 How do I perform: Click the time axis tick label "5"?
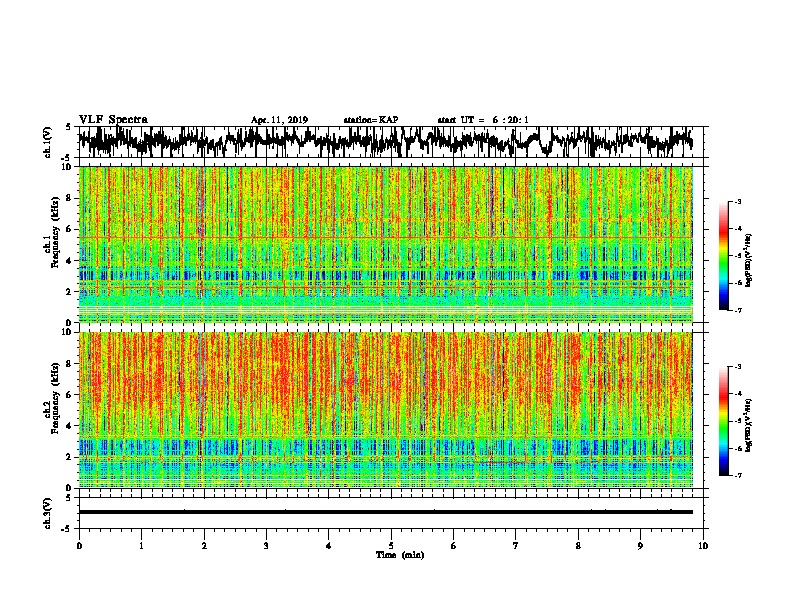coord(391,546)
